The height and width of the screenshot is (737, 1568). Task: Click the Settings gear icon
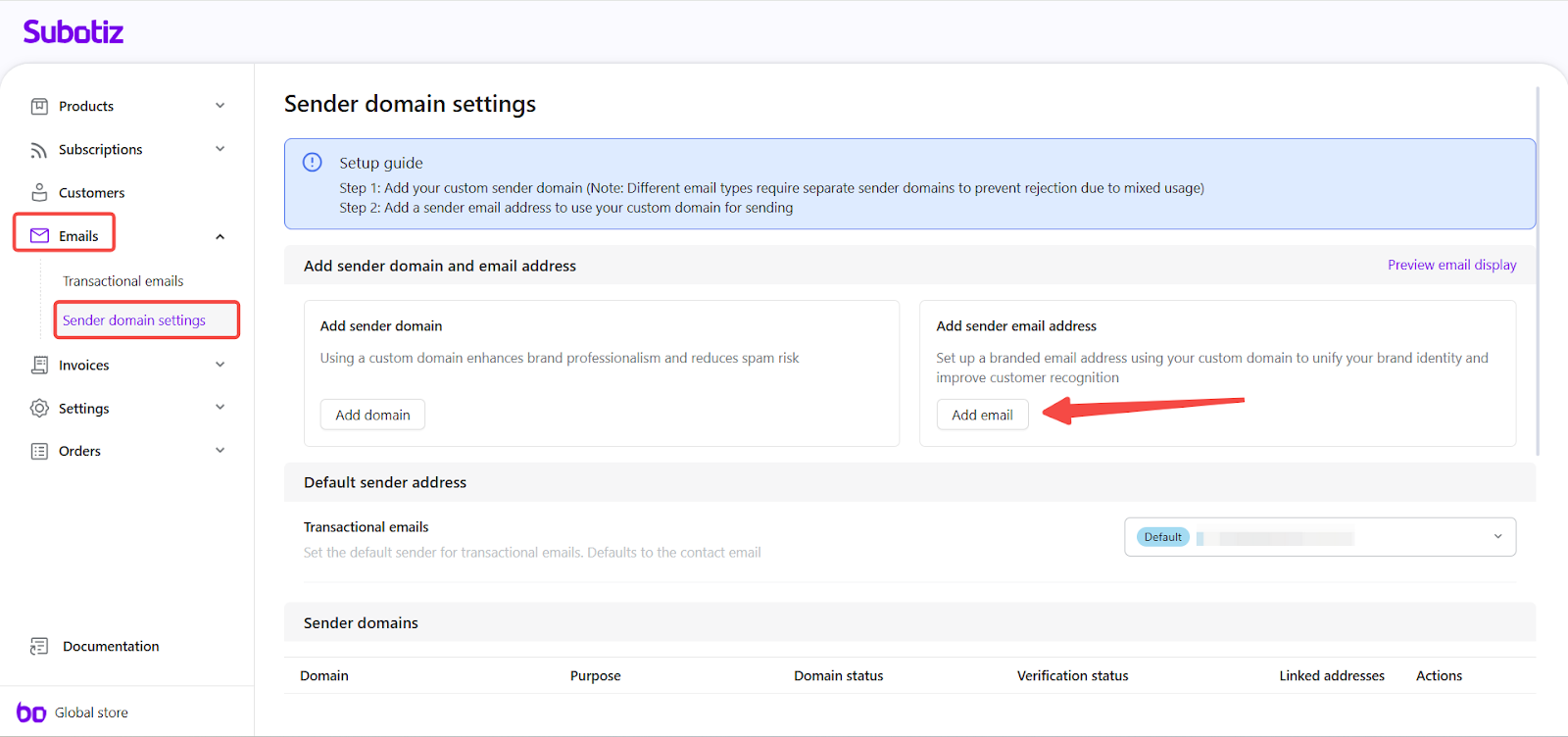point(39,408)
